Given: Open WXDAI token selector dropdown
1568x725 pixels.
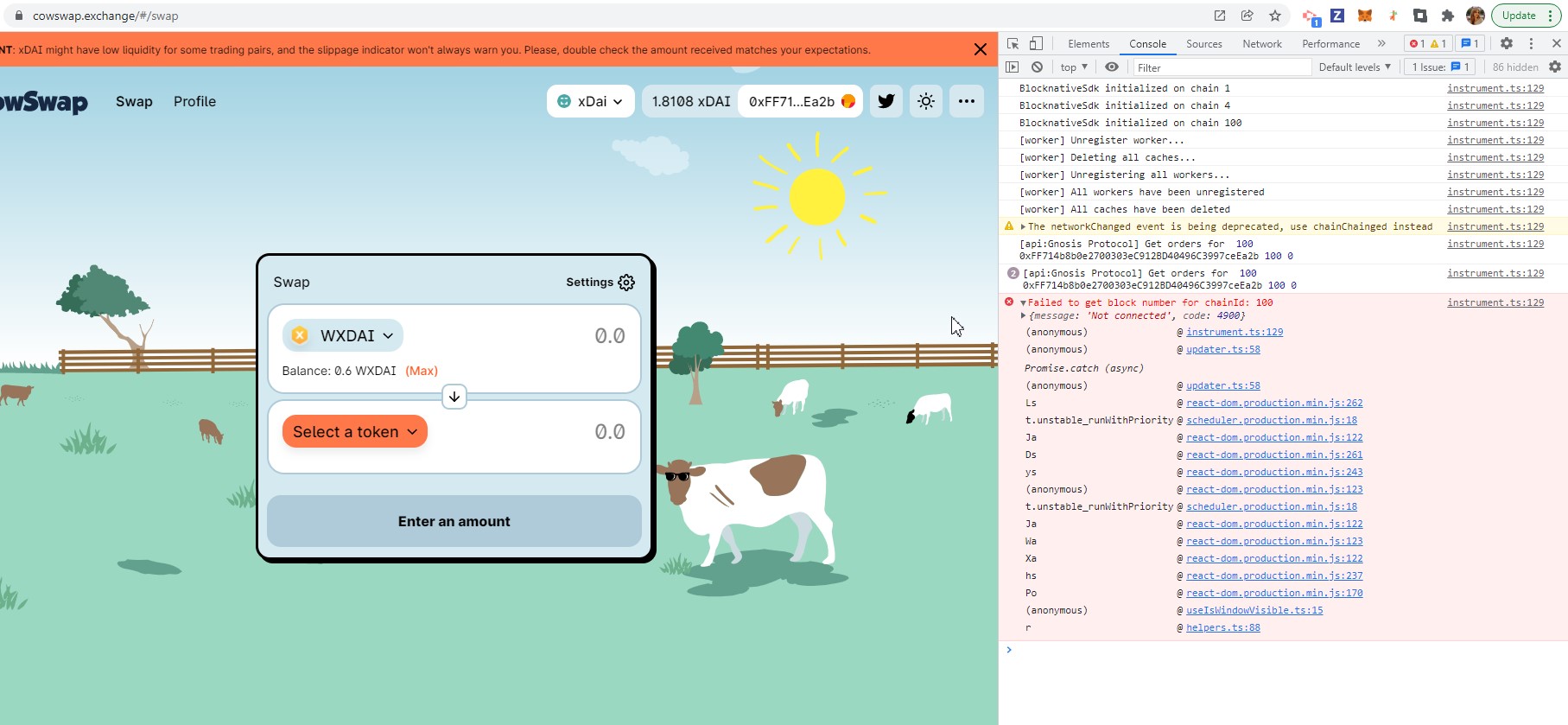Looking at the screenshot, I should pos(343,335).
